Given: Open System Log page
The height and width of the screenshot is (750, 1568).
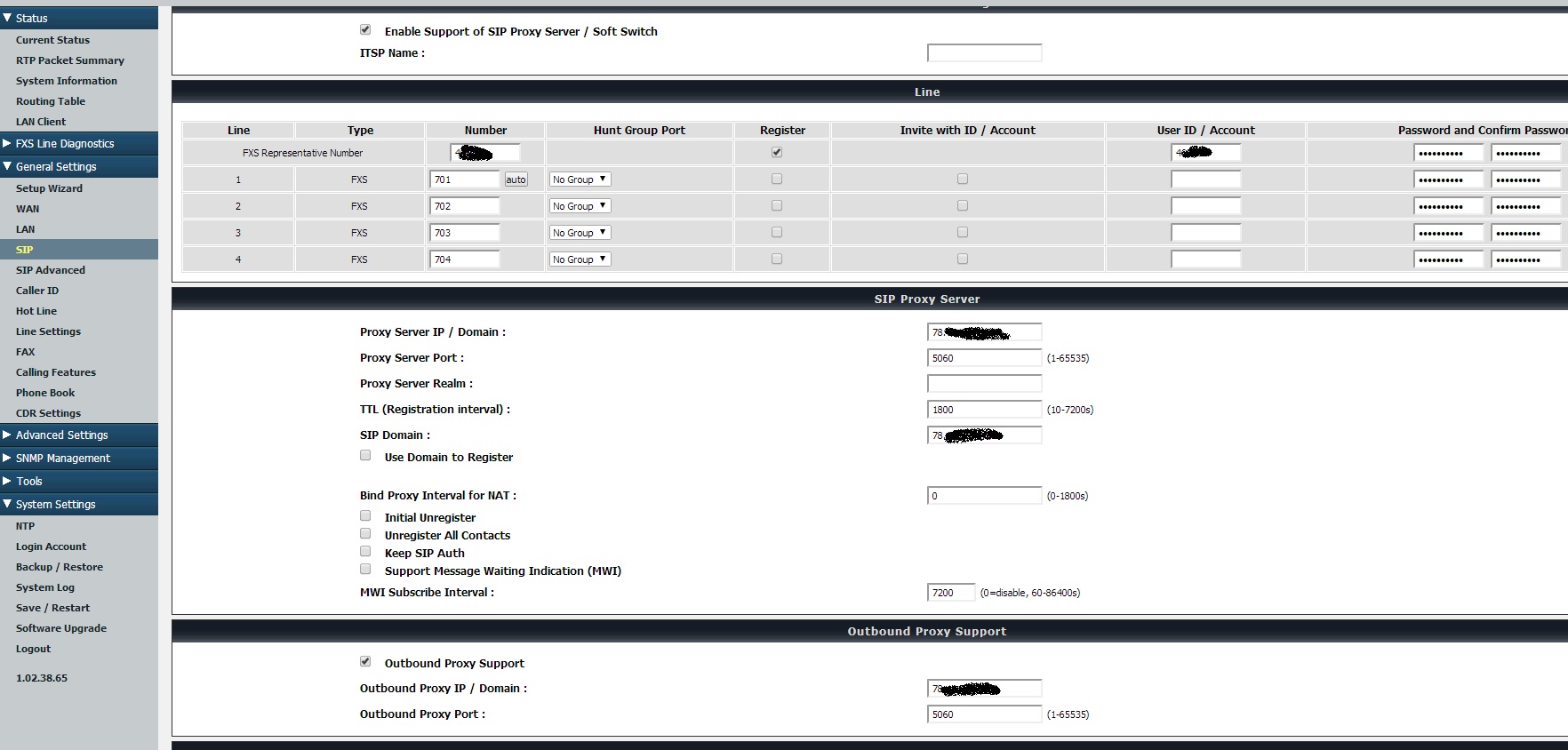Looking at the screenshot, I should (44, 587).
